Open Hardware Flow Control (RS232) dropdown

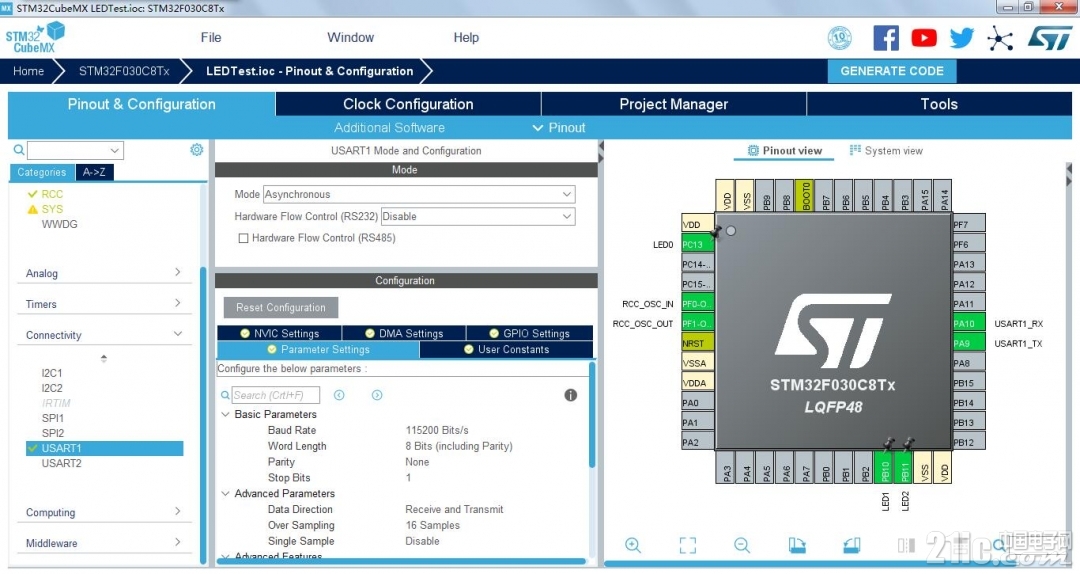point(478,216)
